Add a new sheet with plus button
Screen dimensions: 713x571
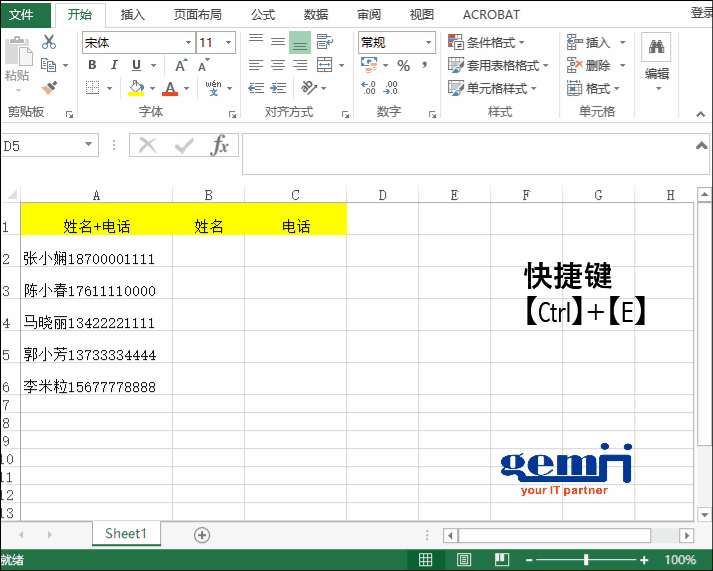tap(202, 535)
